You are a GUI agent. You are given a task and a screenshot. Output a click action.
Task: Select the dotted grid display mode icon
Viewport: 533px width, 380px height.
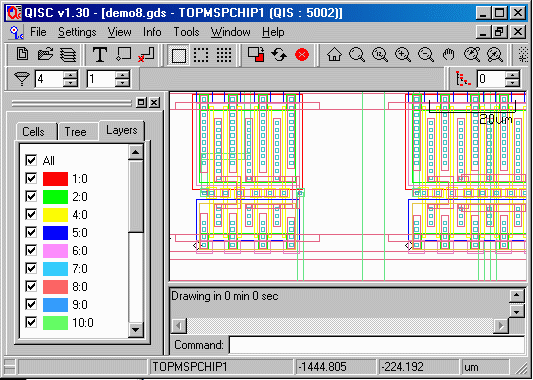224,55
